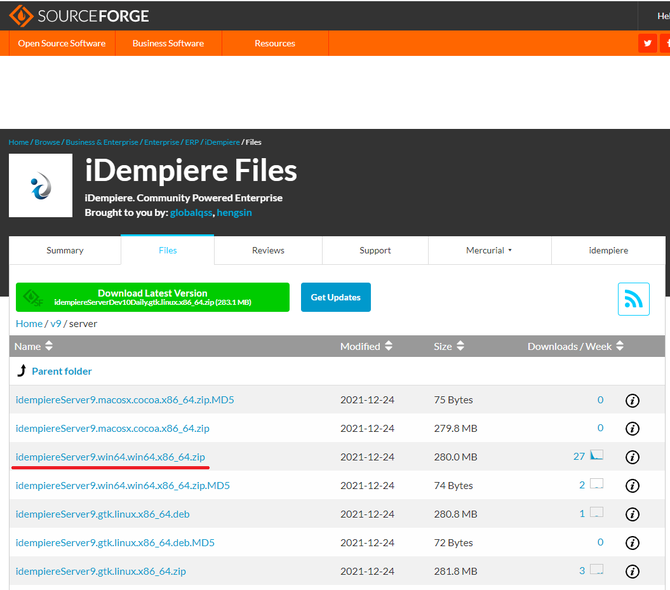Select the Files tab

click(x=168, y=250)
